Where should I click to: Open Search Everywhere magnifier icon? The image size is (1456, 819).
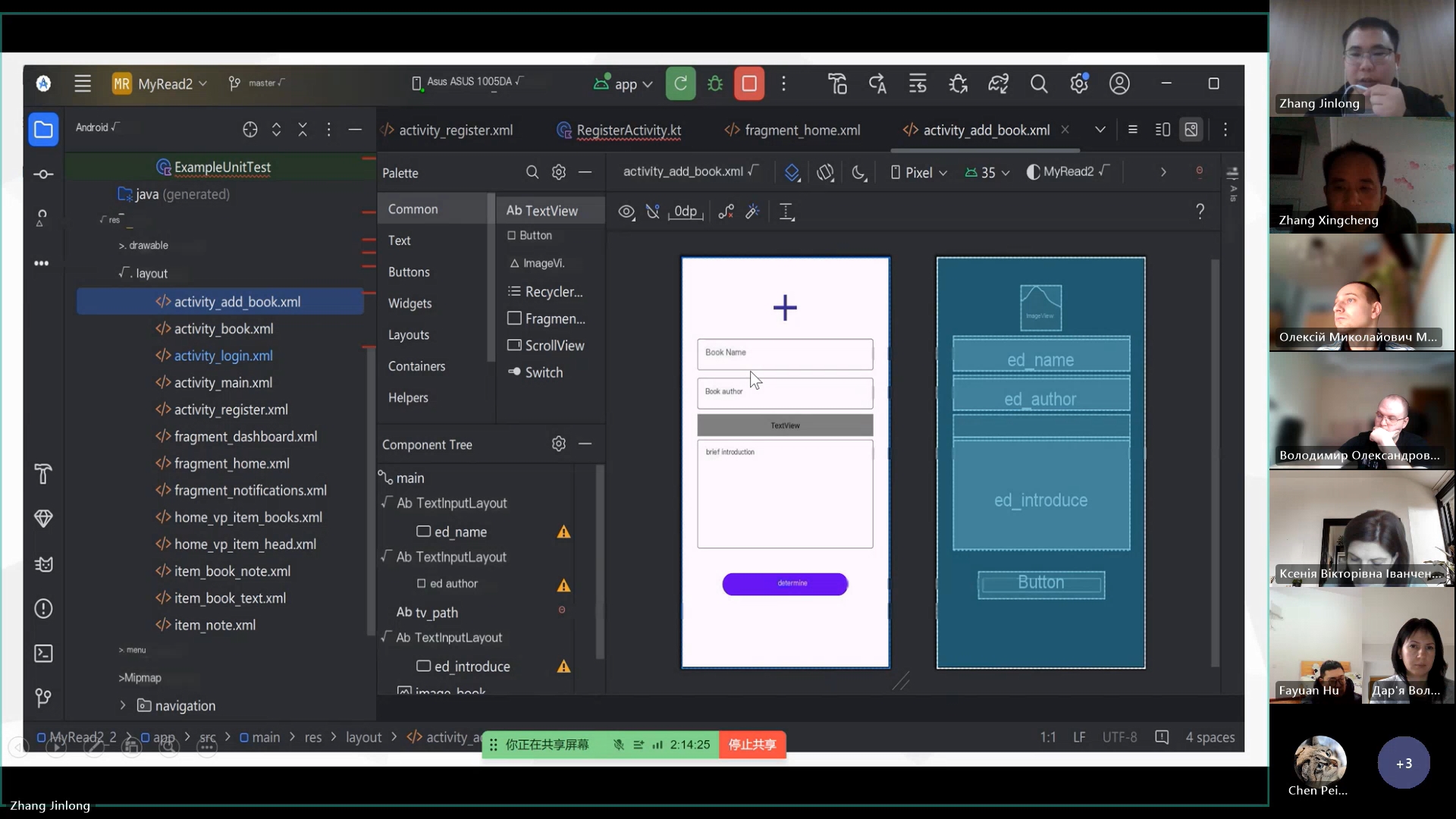click(1038, 84)
